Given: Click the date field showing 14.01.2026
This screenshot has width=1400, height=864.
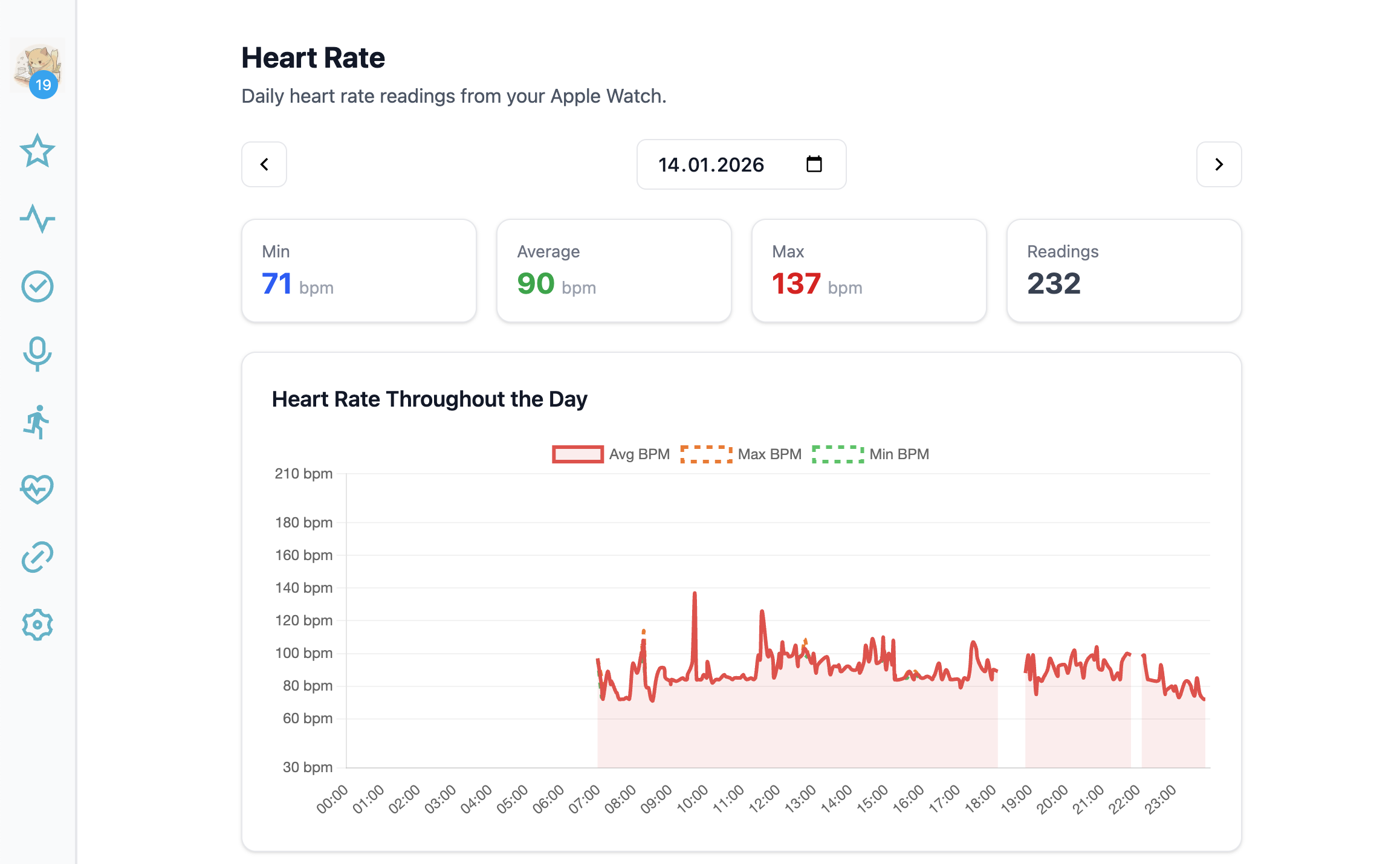Looking at the screenshot, I should tap(711, 164).
